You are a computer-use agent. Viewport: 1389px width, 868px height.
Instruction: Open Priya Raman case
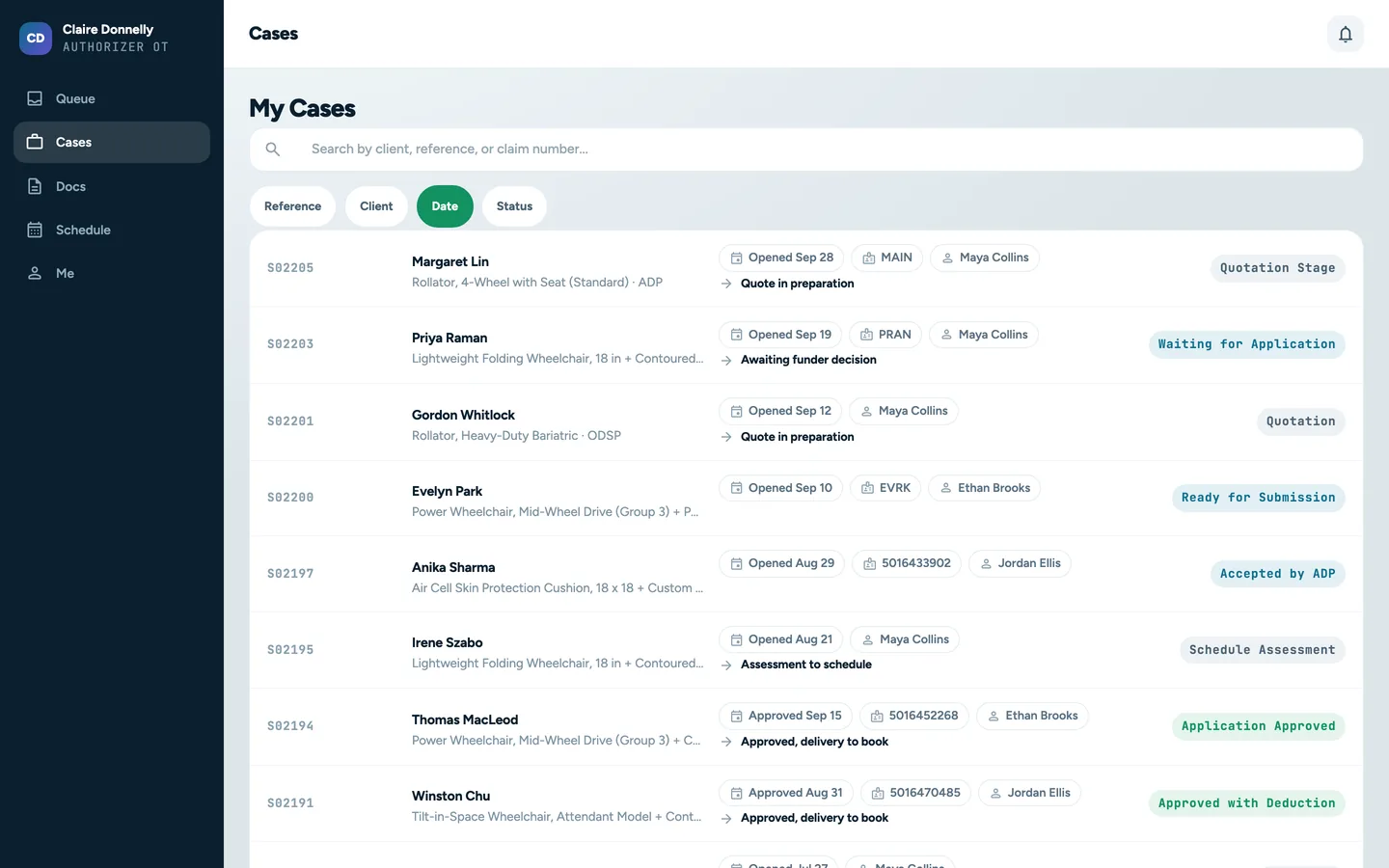806,345
